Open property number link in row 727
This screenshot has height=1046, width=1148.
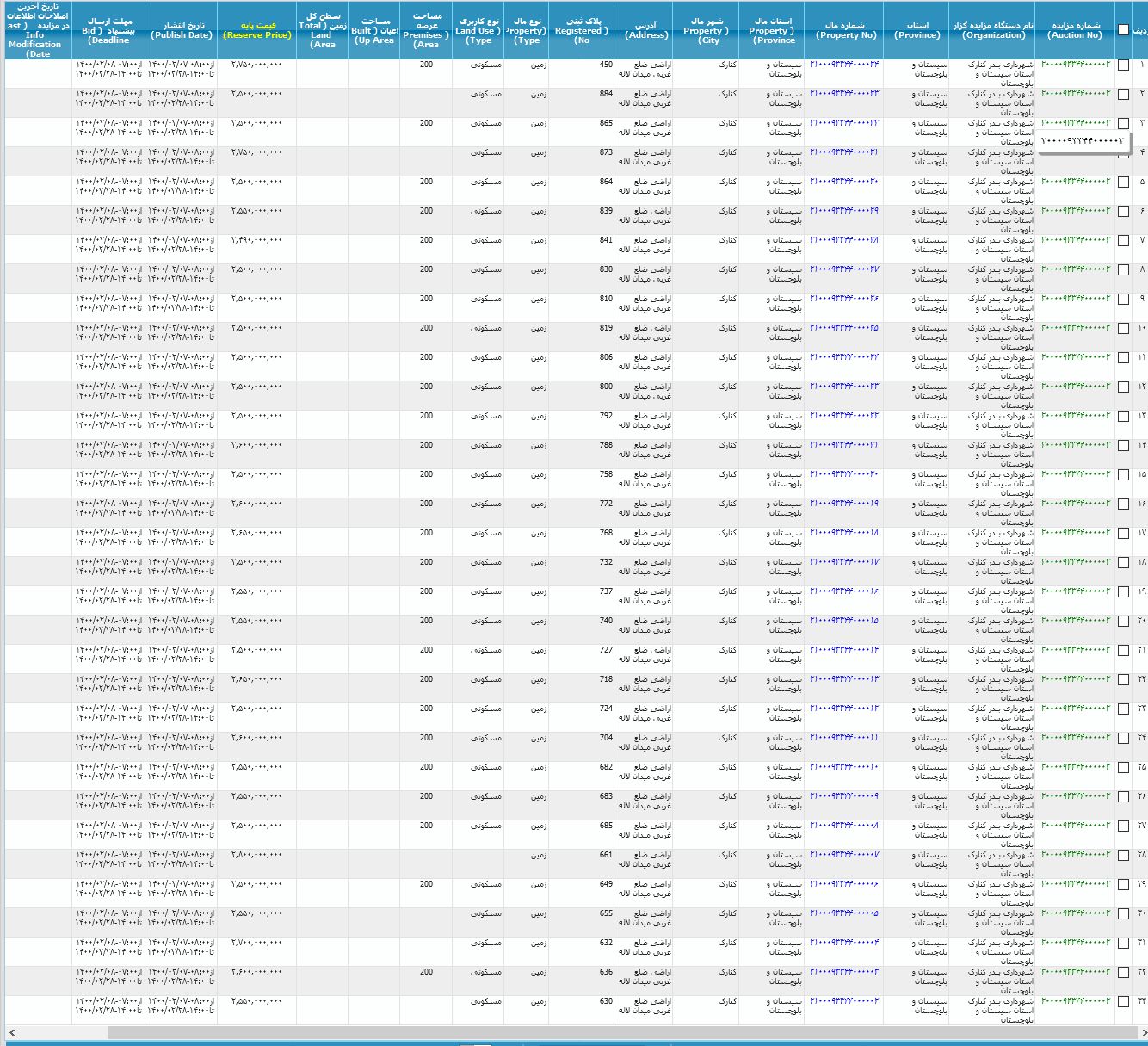pos(844,650)
